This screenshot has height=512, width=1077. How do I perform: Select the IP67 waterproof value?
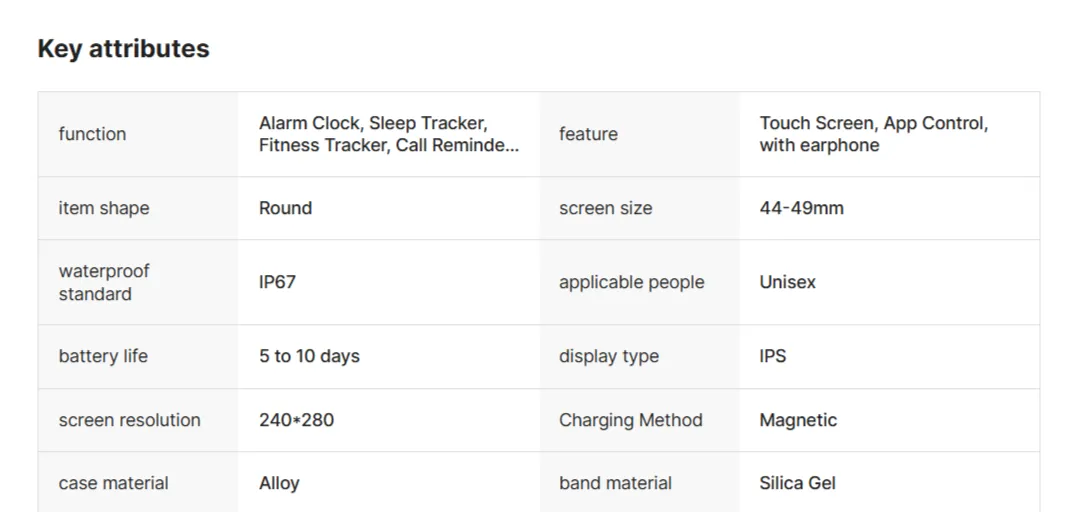(x=277, y=282)
